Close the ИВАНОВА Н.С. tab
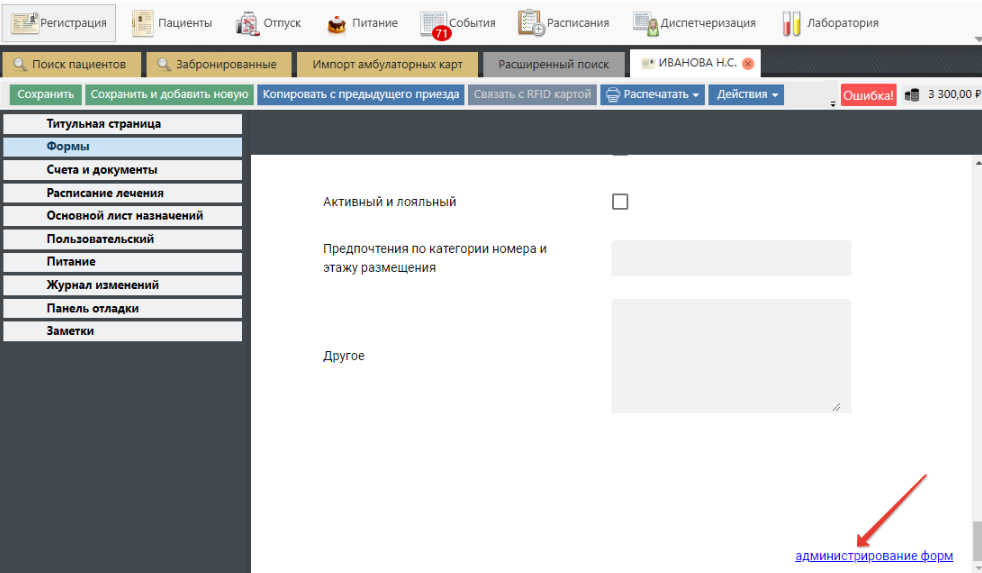 [748, 64]
